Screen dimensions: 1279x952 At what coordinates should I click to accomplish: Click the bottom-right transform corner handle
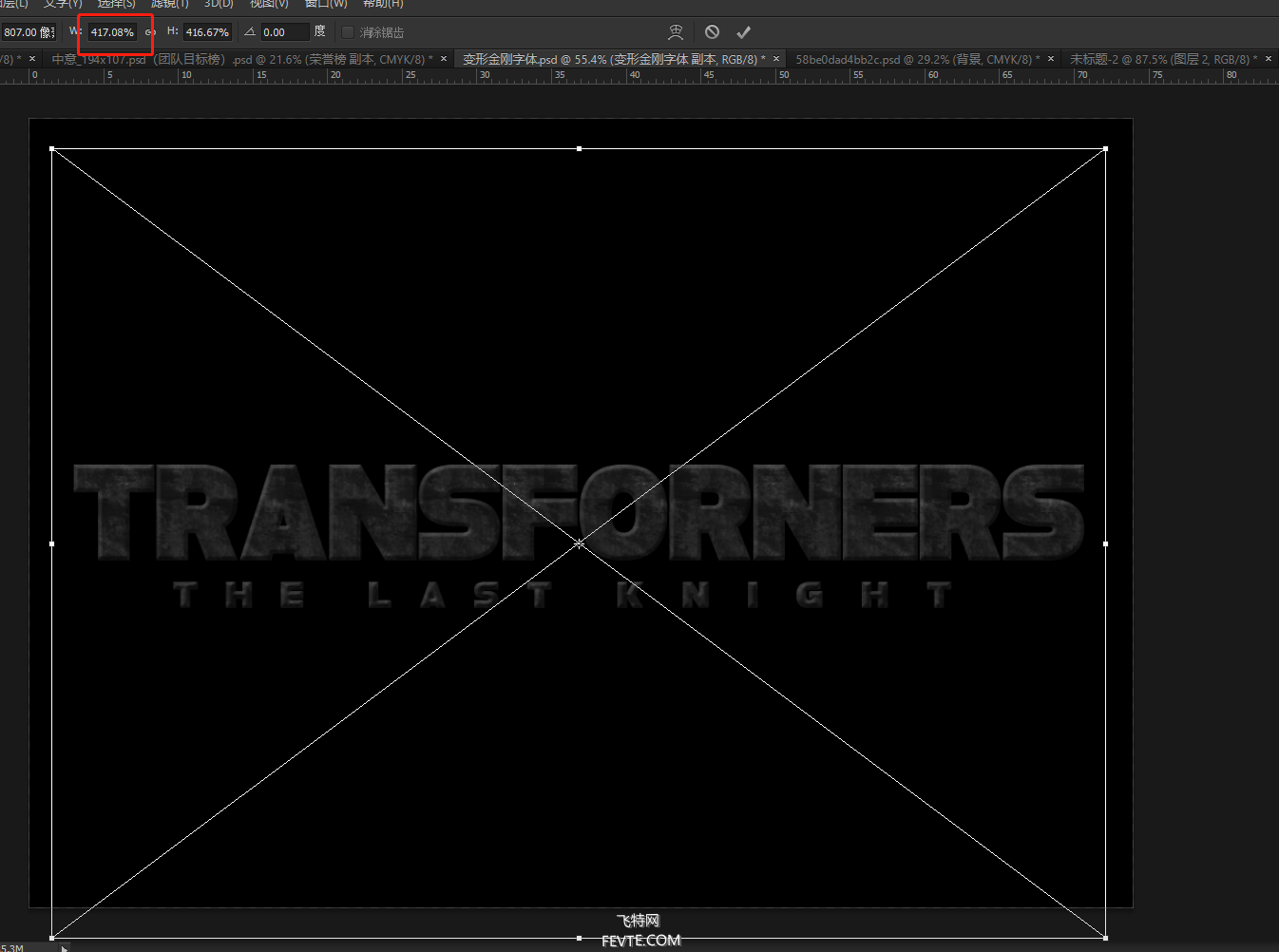(x=1106, y=938)
